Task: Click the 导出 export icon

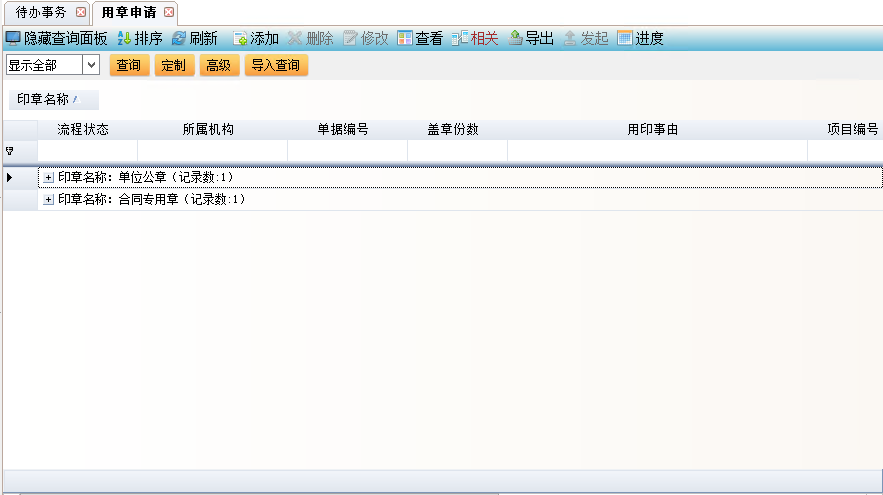Action: coord(515,38)
